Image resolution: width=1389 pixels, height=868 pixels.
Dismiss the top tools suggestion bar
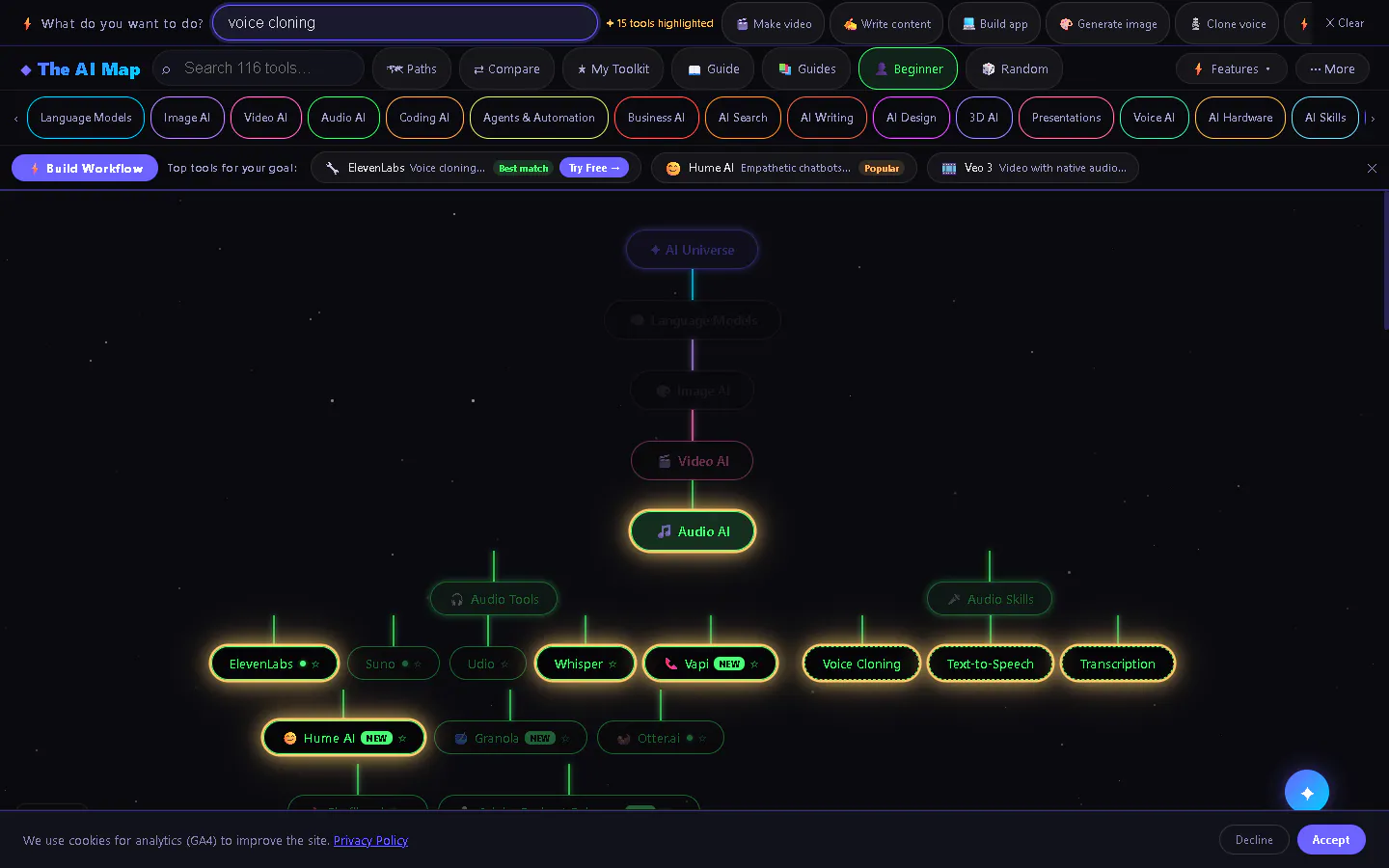tap(1372, 168)
